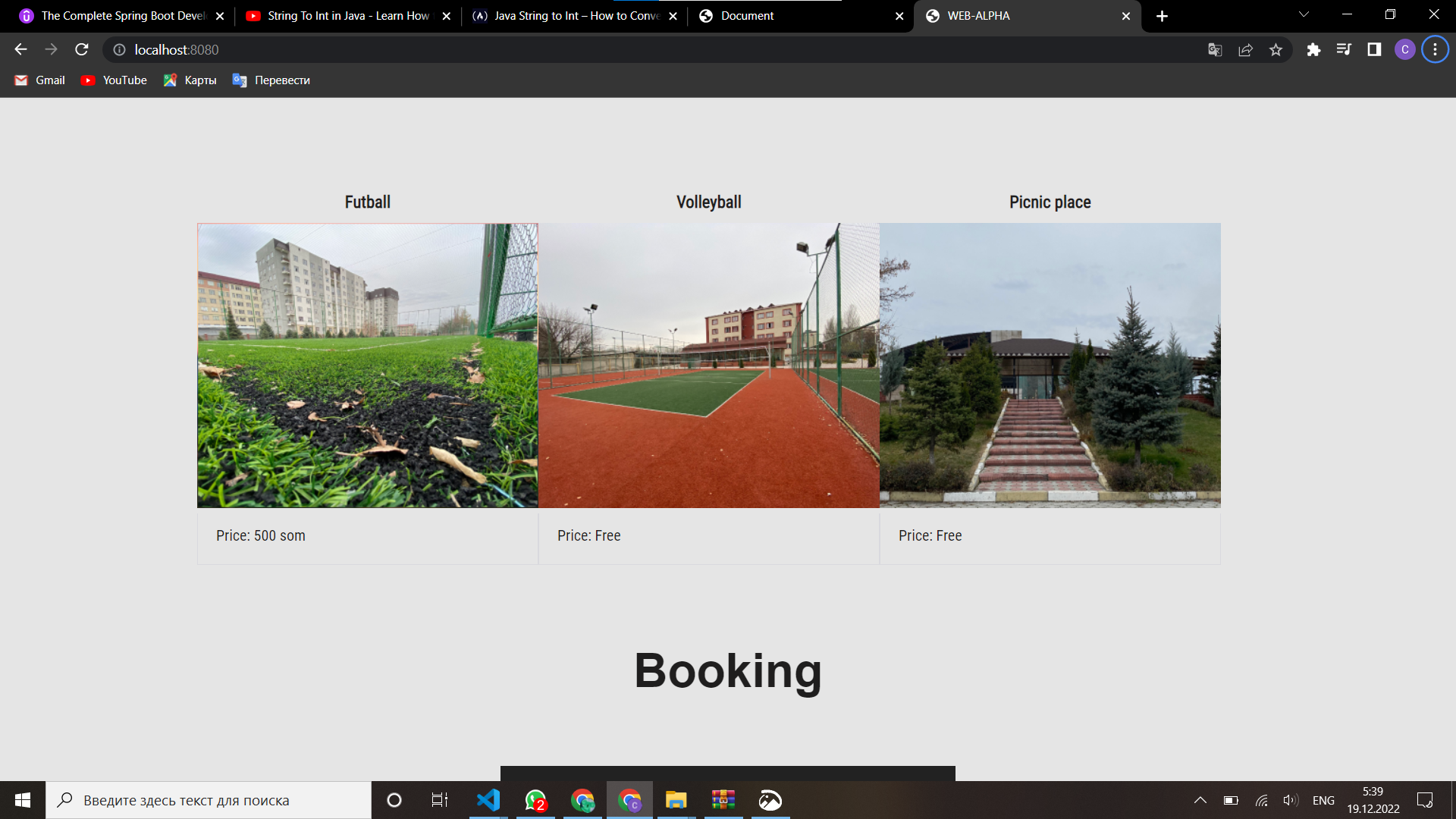Reload the current page
The width and height of the screenshot is (1456, 819).
tap(82, 49)
